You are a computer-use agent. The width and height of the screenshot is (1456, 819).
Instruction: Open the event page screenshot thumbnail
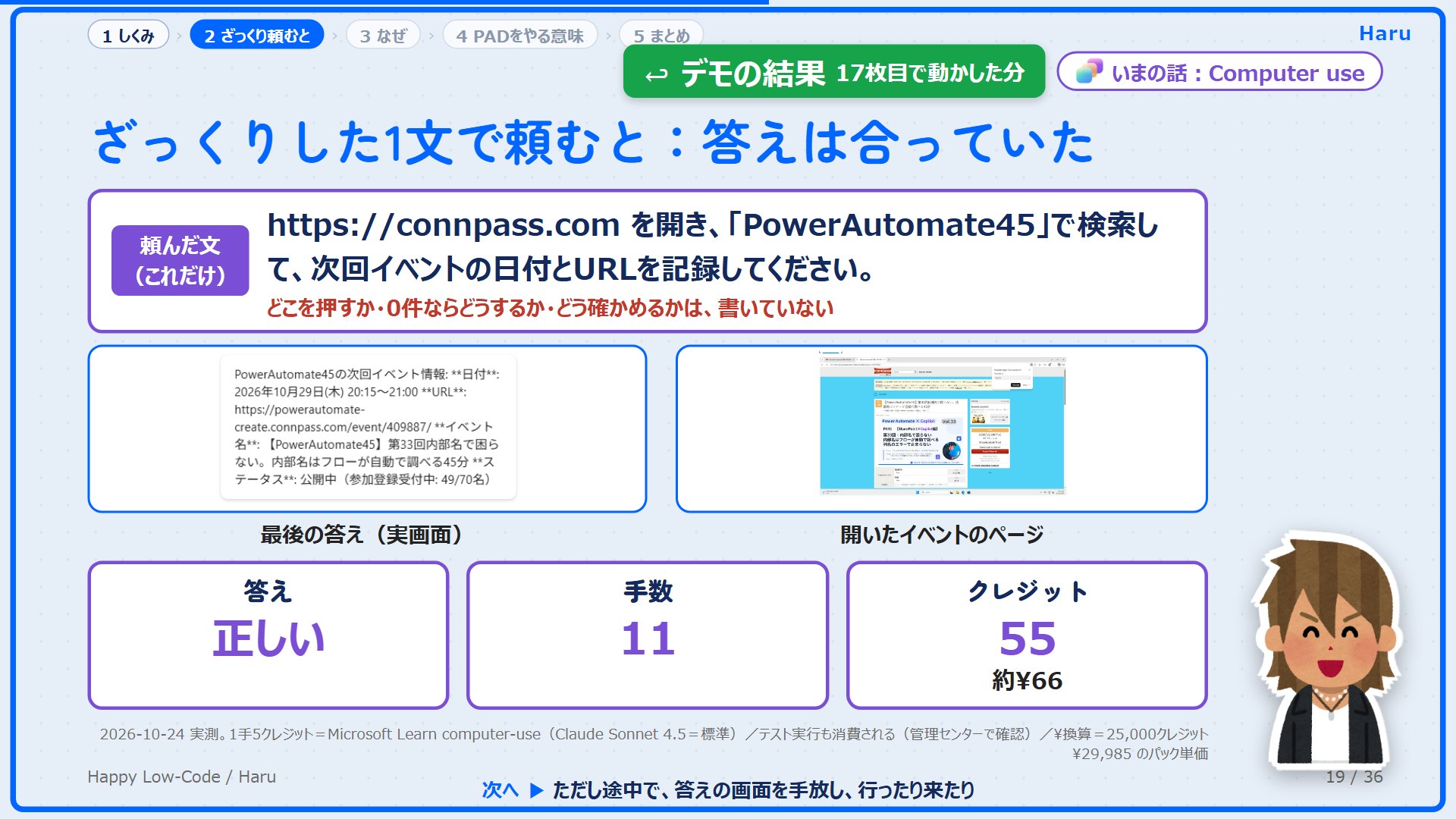[942, 425]
